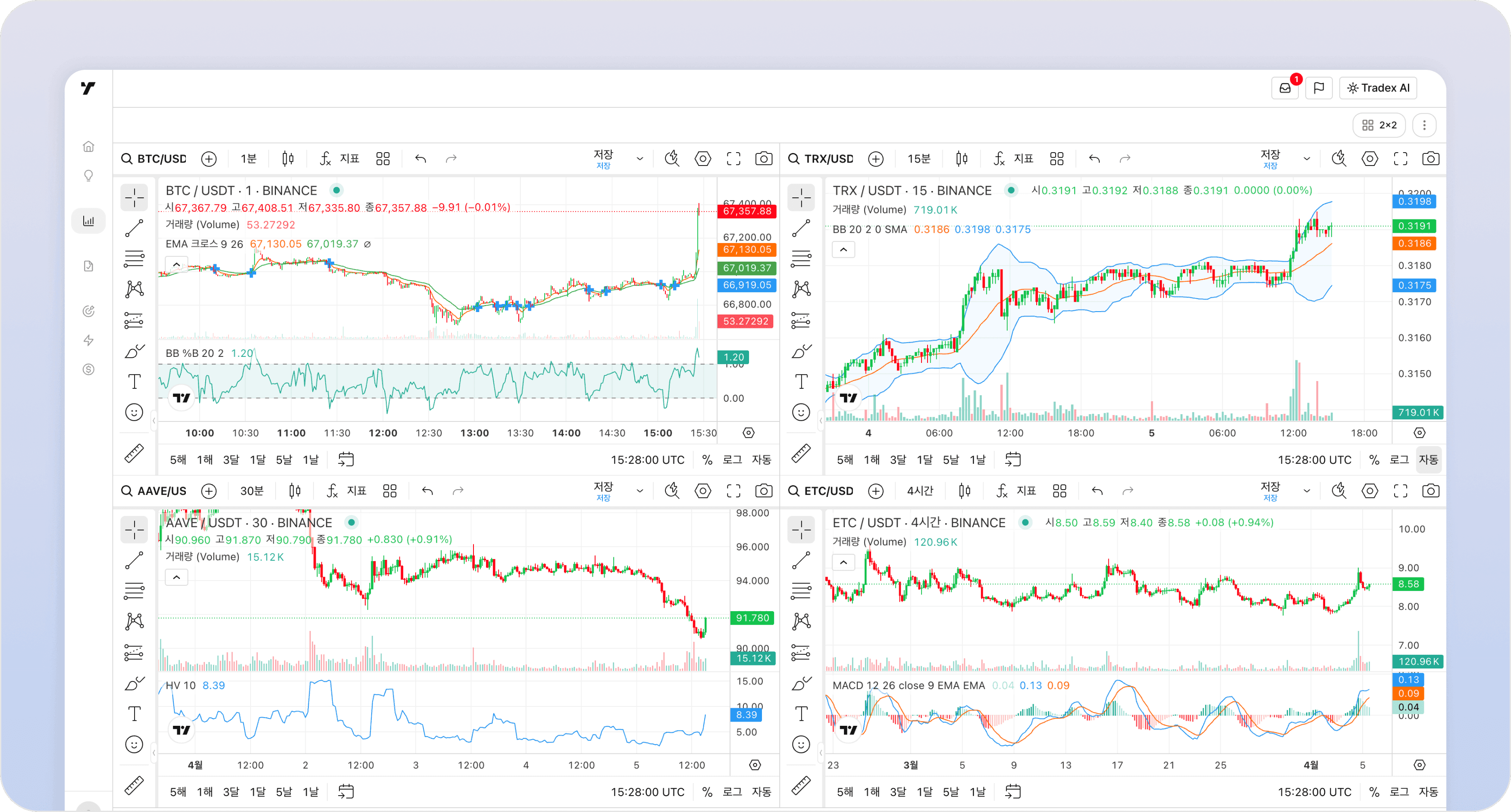Search symbol in TRX/USD chart
This screenshot has width=1511, height=812.
821,159
